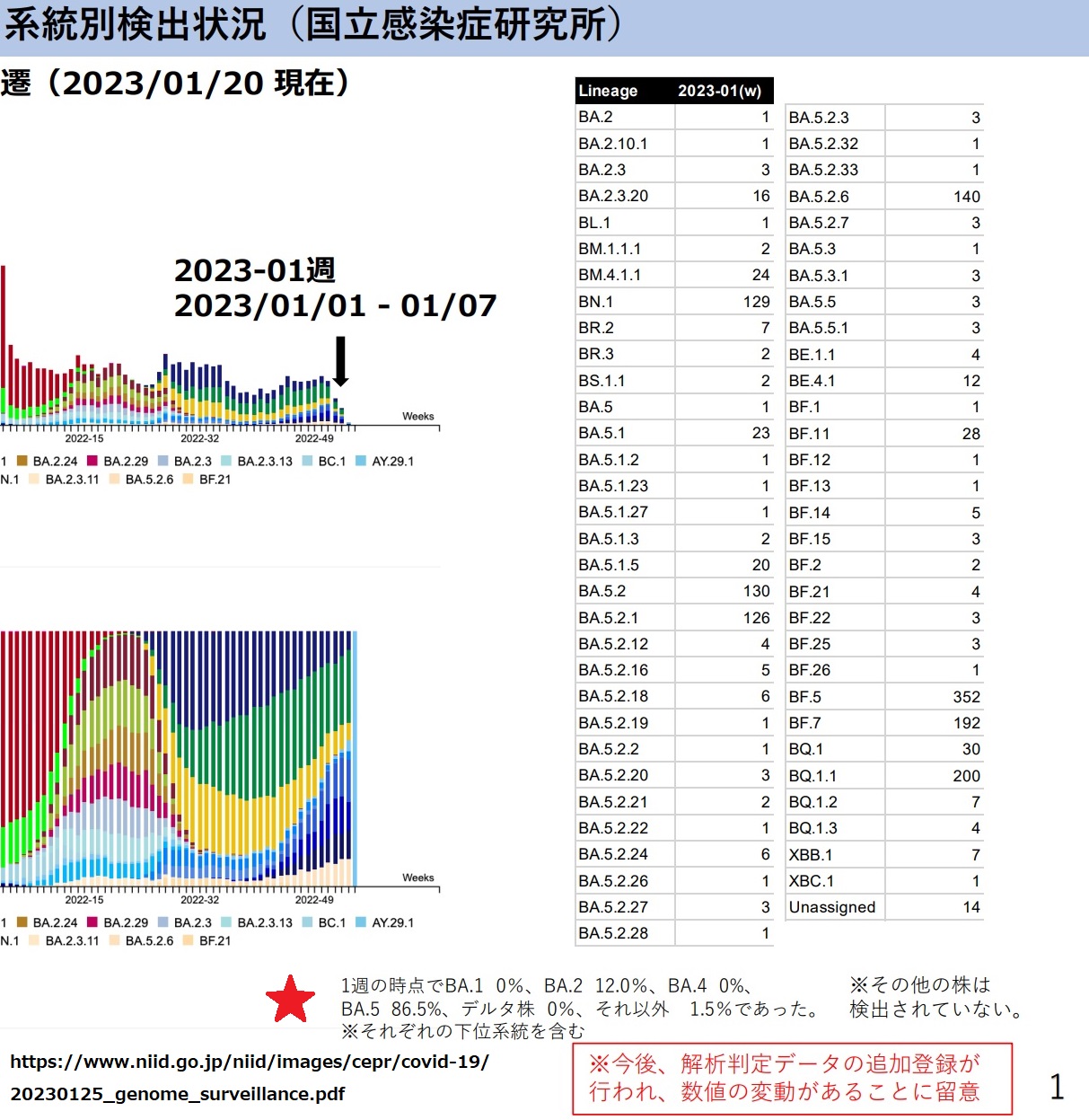The image size is (1089, 1120).
Task: Click the BA.2.24 legend marker under the upper chart
Action: click(22, 461)
